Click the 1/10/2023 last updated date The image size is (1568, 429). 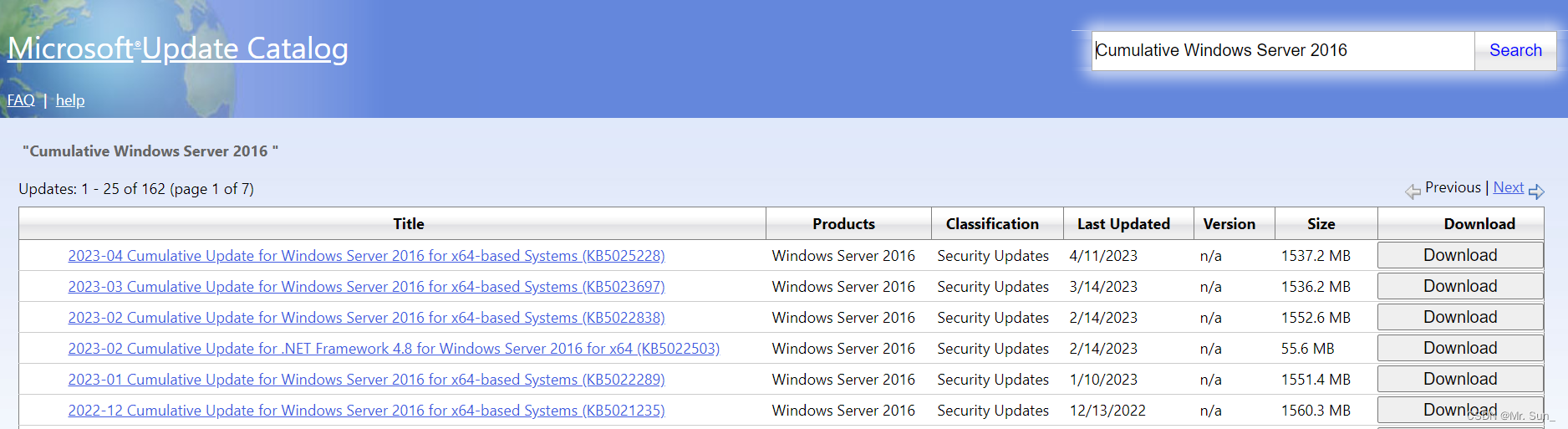point(1103,380)
